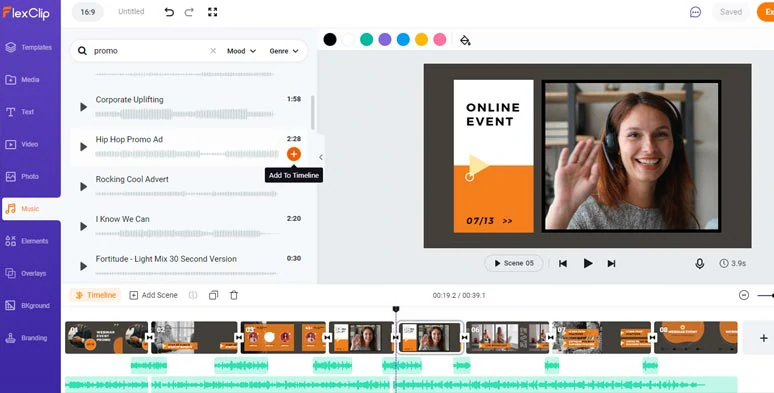Skip to the next scene

(611, 264)
